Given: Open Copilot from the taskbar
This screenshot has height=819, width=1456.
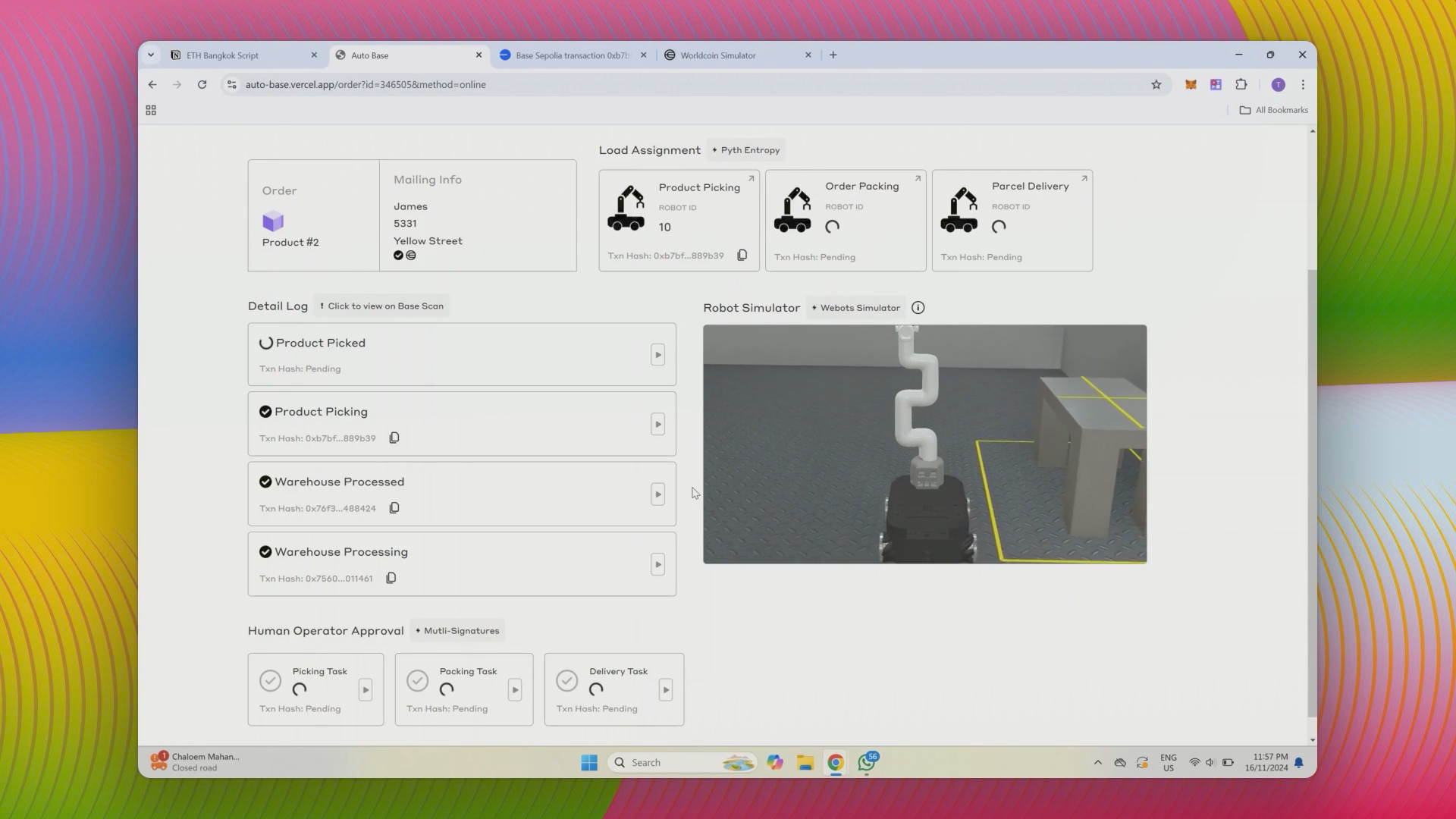Looking at the screenshot, I should tap(774, 762).
